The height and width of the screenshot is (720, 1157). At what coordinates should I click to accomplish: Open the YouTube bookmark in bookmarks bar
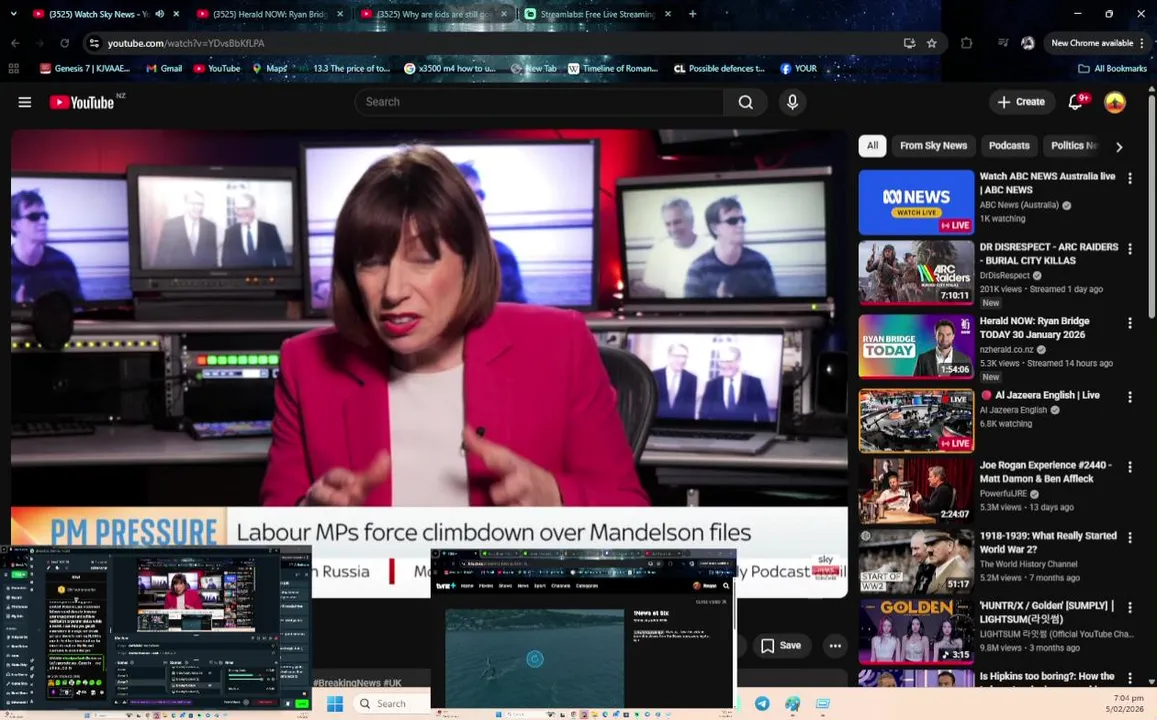coord(217,68)
